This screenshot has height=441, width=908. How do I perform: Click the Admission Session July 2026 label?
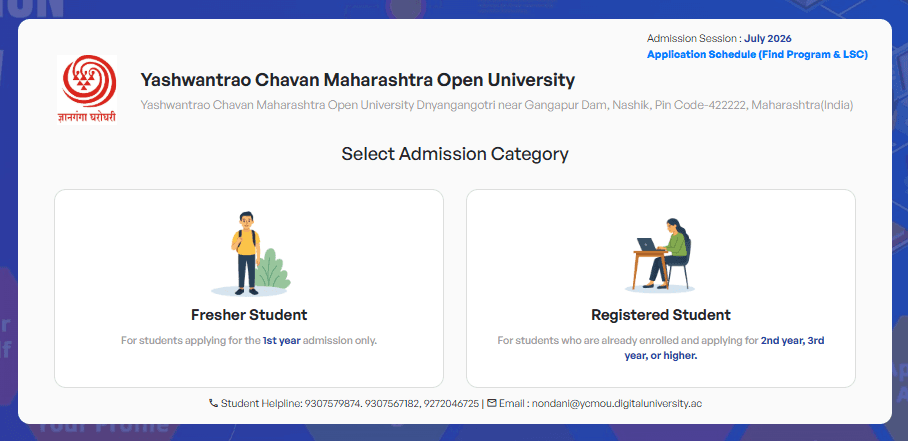(x=719, y=39)
